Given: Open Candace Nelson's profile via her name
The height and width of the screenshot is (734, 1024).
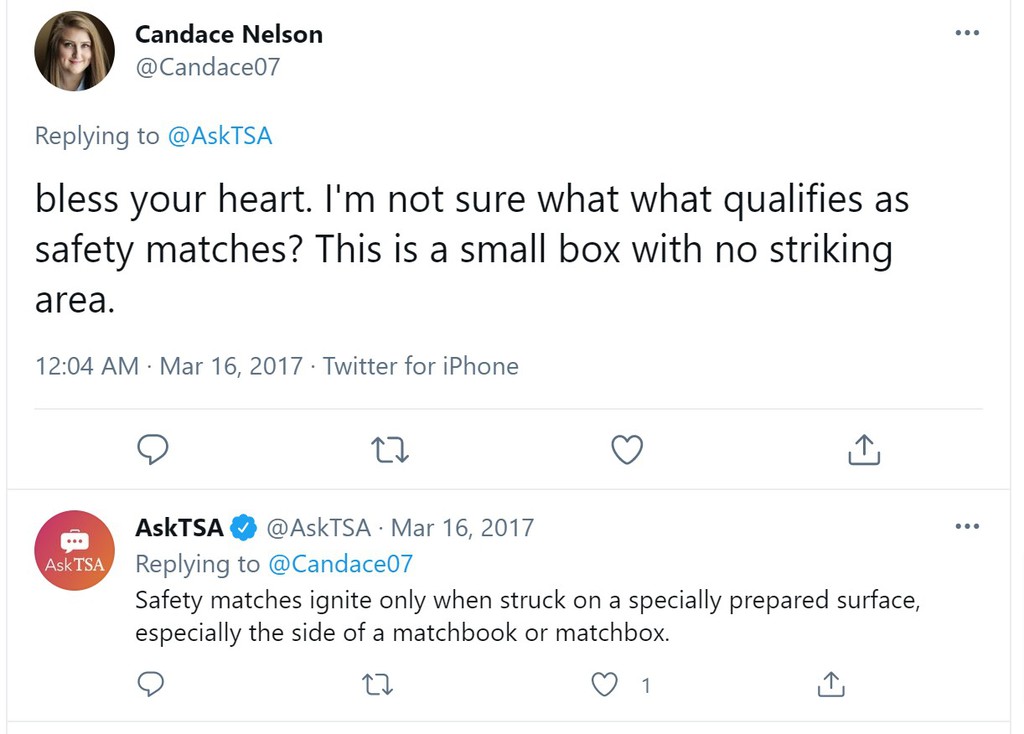Looking at the screenshot, I should point(229,33).
